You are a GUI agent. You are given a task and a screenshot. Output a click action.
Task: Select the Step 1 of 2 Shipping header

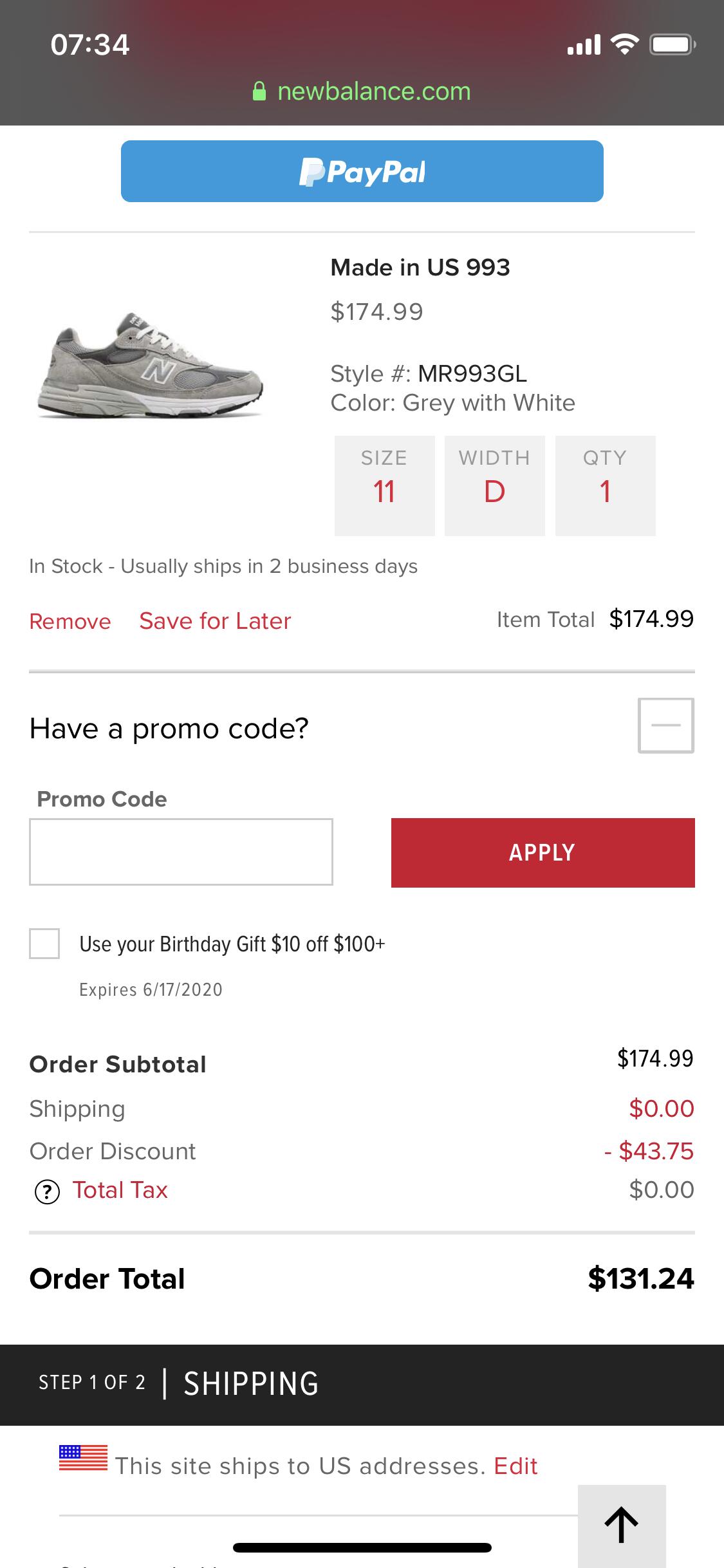tap(362, 1384)
